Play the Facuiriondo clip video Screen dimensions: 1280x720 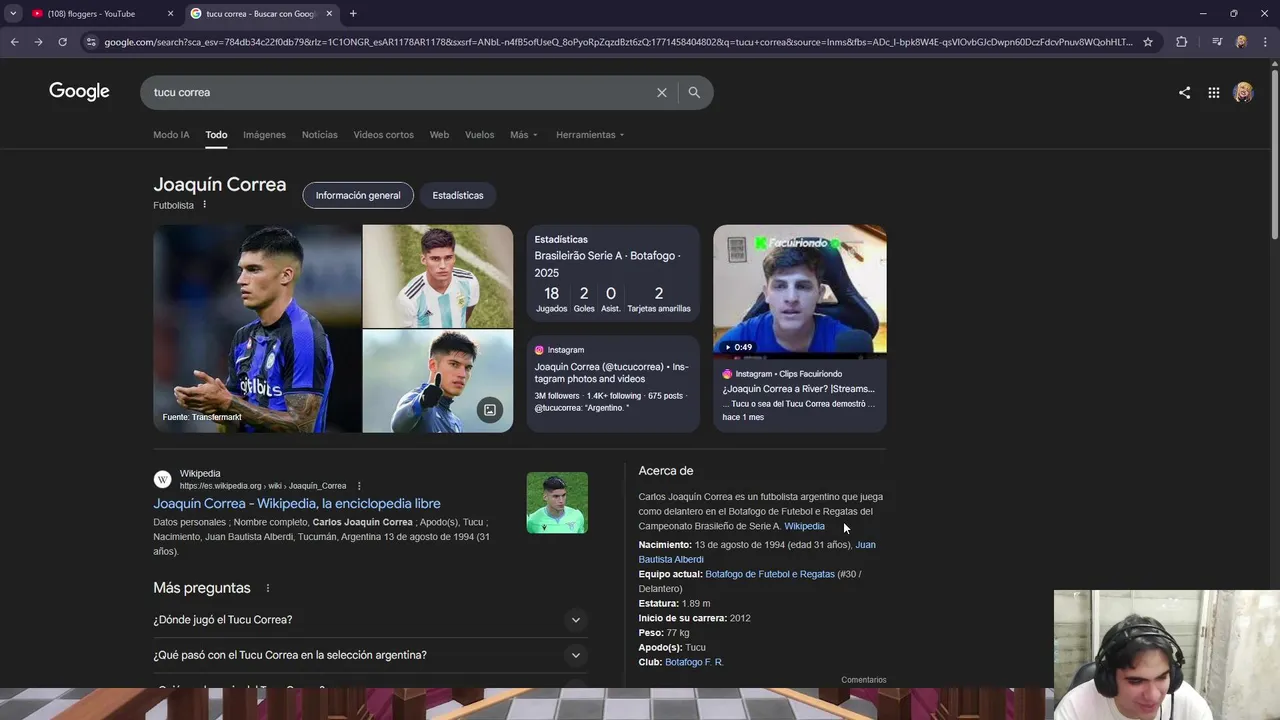pos(800,290)
